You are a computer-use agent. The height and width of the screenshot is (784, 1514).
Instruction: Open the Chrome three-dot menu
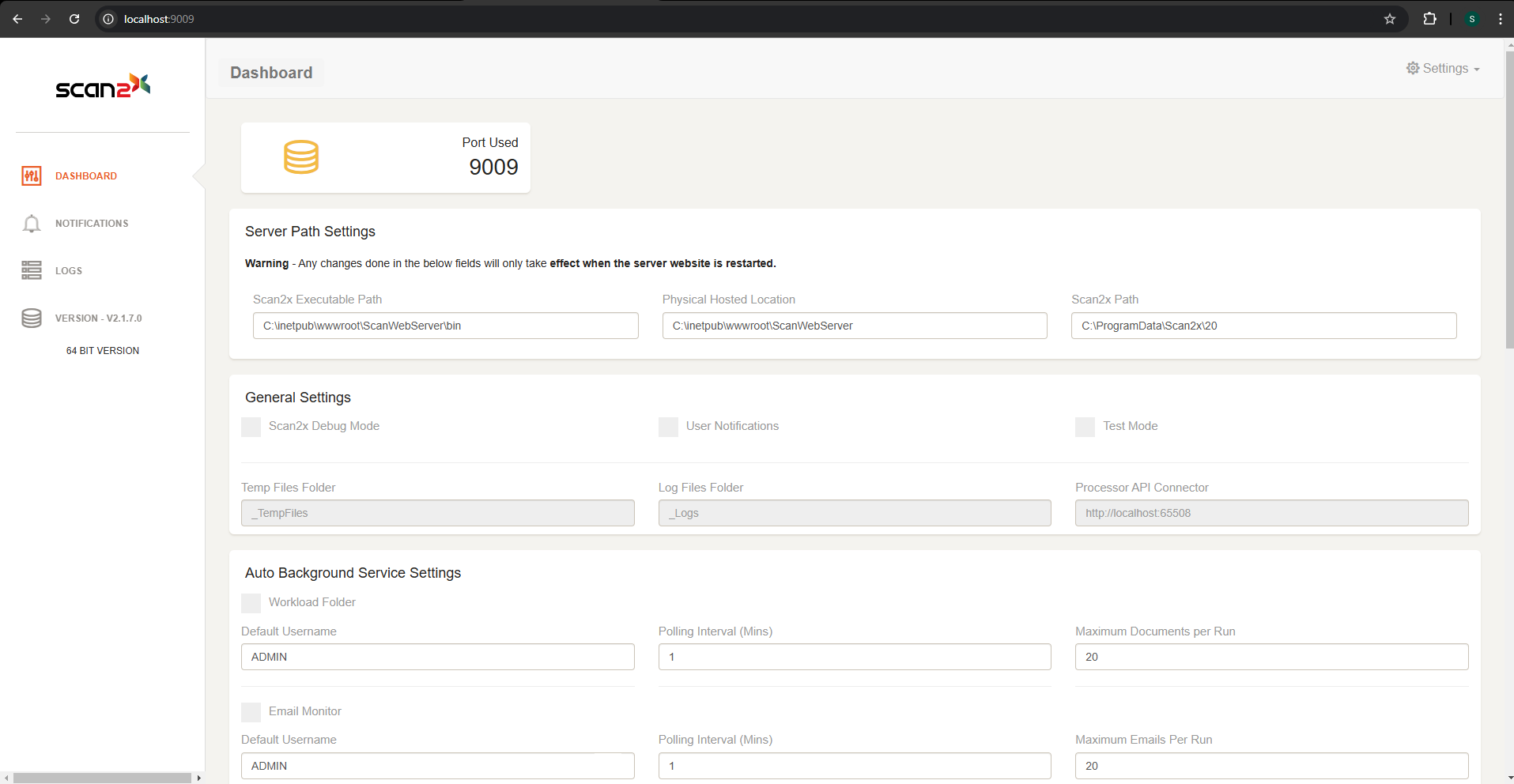pyautogui.click(x=1500, y=19)
